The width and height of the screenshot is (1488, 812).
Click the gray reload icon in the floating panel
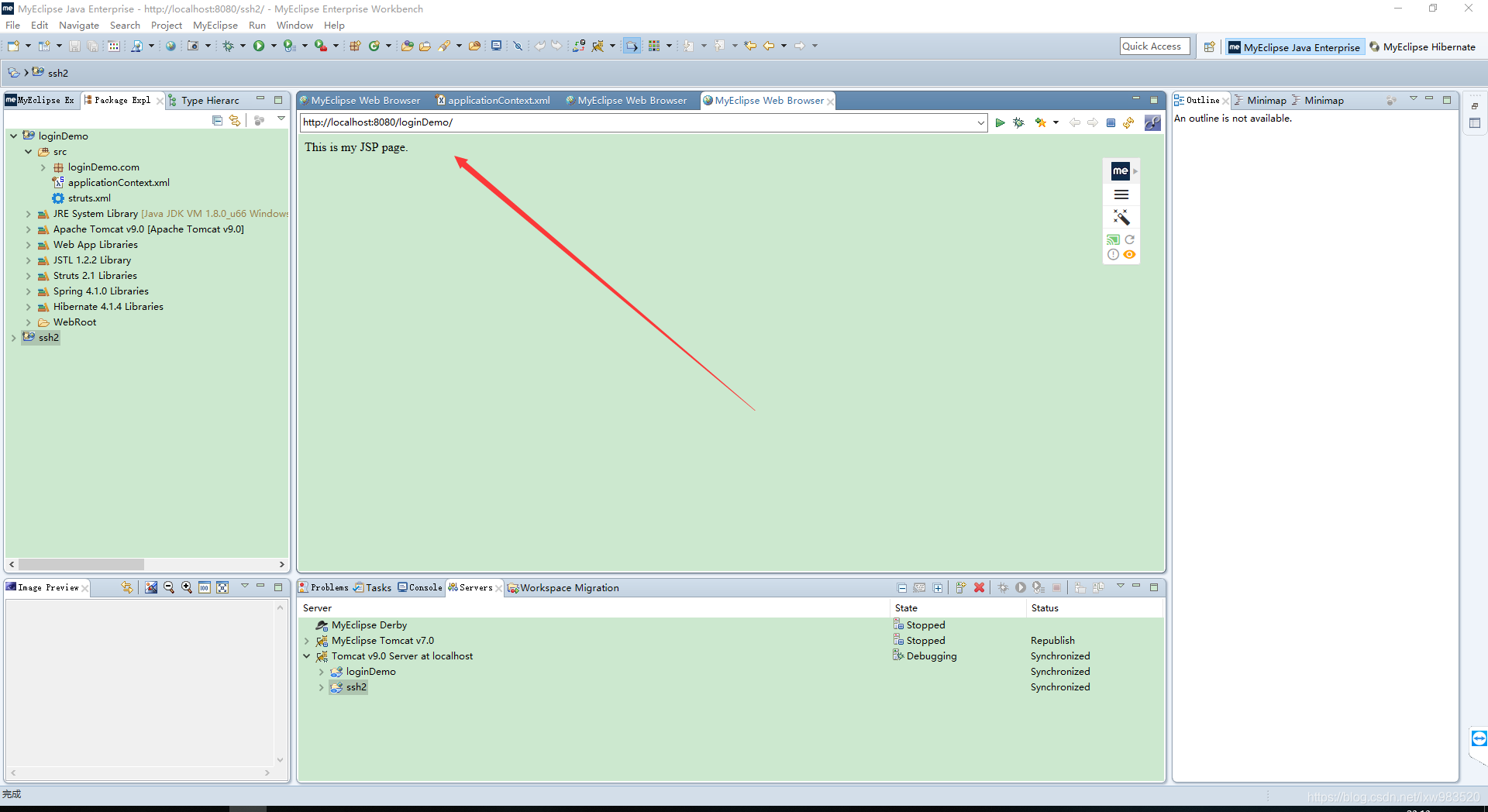[x=1129, y=239]
